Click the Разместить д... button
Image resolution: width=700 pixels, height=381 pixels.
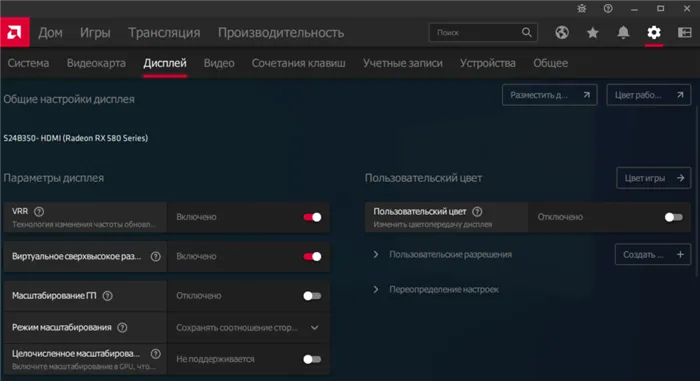(550, 95)
